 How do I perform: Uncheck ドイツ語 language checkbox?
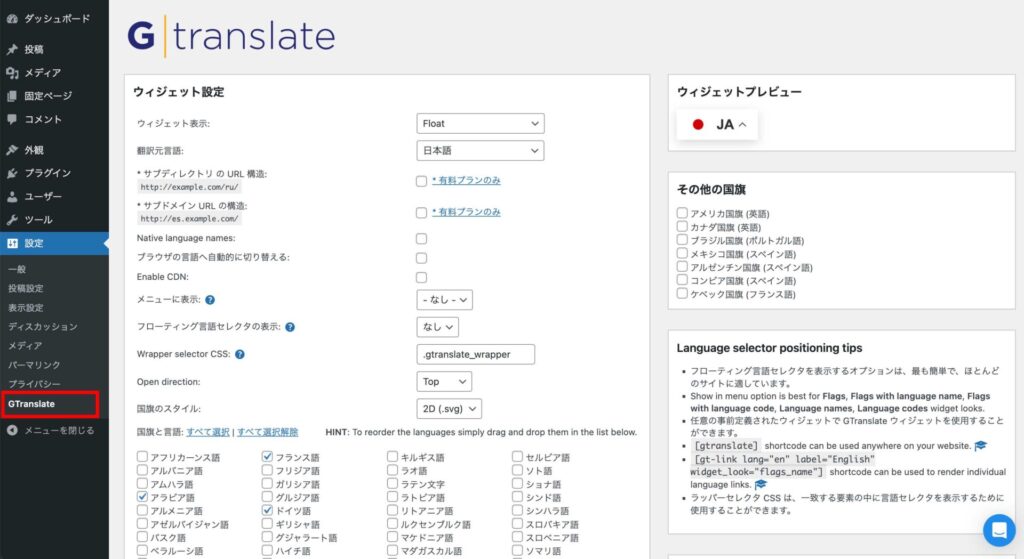click(x=267, y=510)
